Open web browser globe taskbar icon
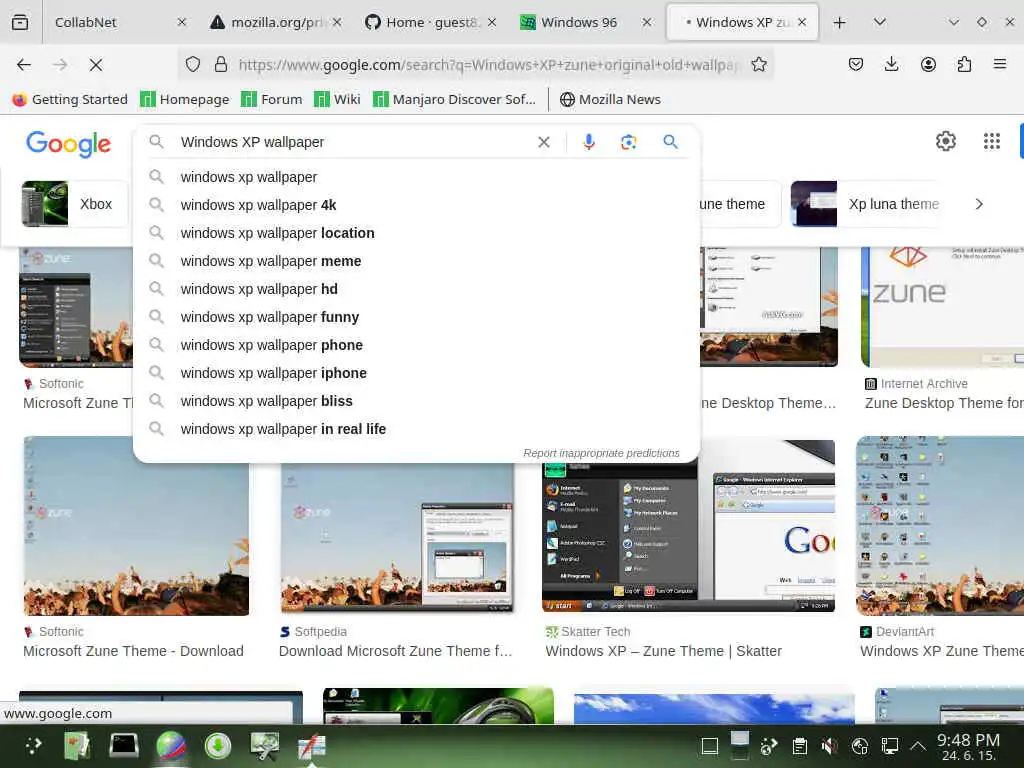The height and width of the screenshot is (768, 1024). pyautogui.click(x=170, y=746)
